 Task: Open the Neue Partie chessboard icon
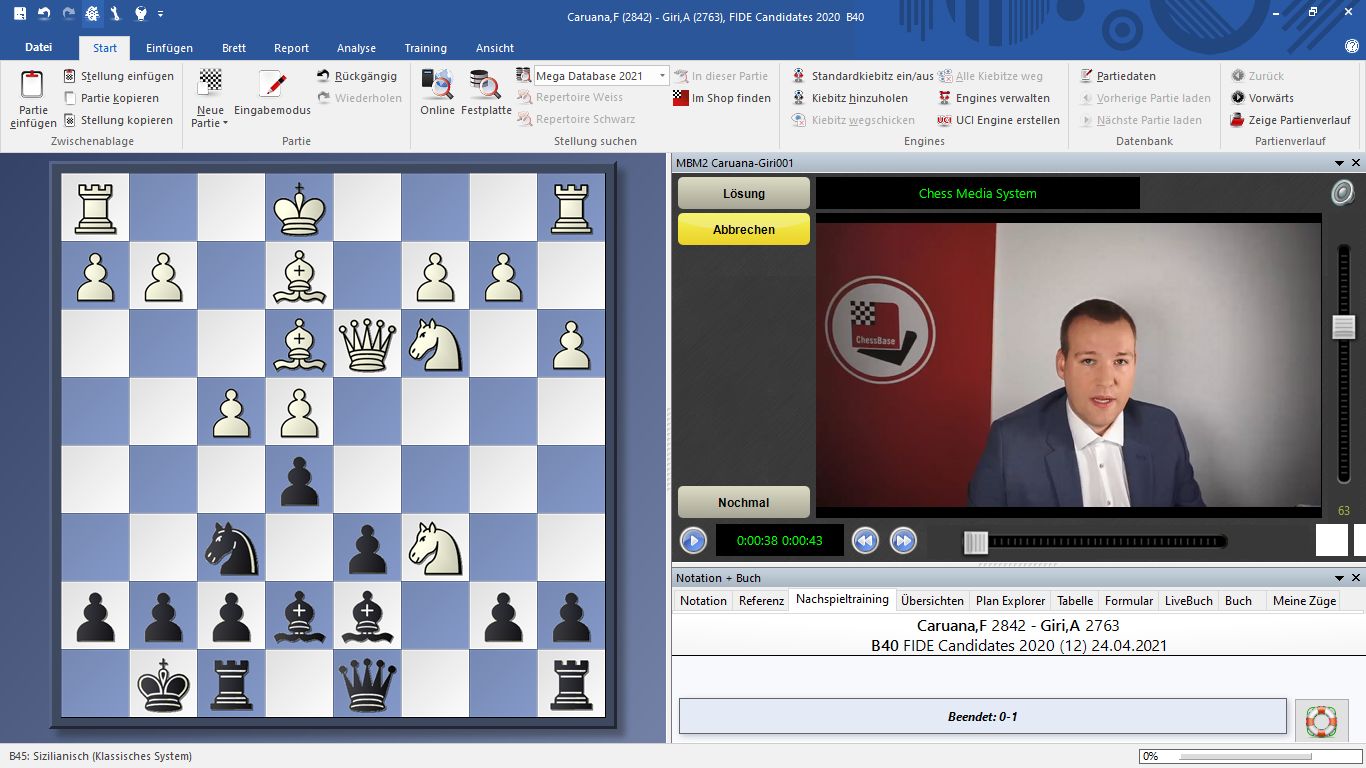coord(210,82)
